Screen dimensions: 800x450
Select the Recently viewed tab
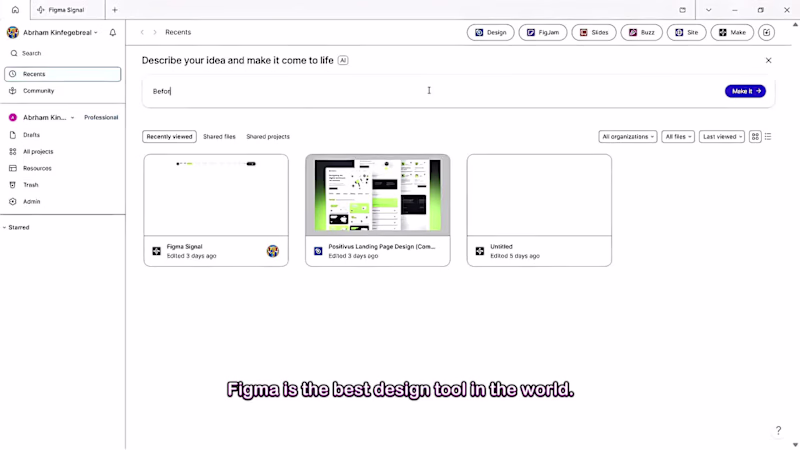coord(169,137)
